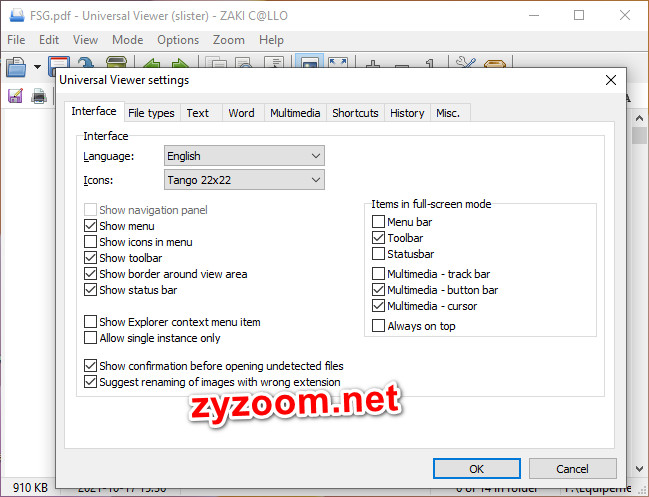The image size is (649, 497).
Task: Open the Mode menu
Action: pyautogui.click(x=127, y=40)
